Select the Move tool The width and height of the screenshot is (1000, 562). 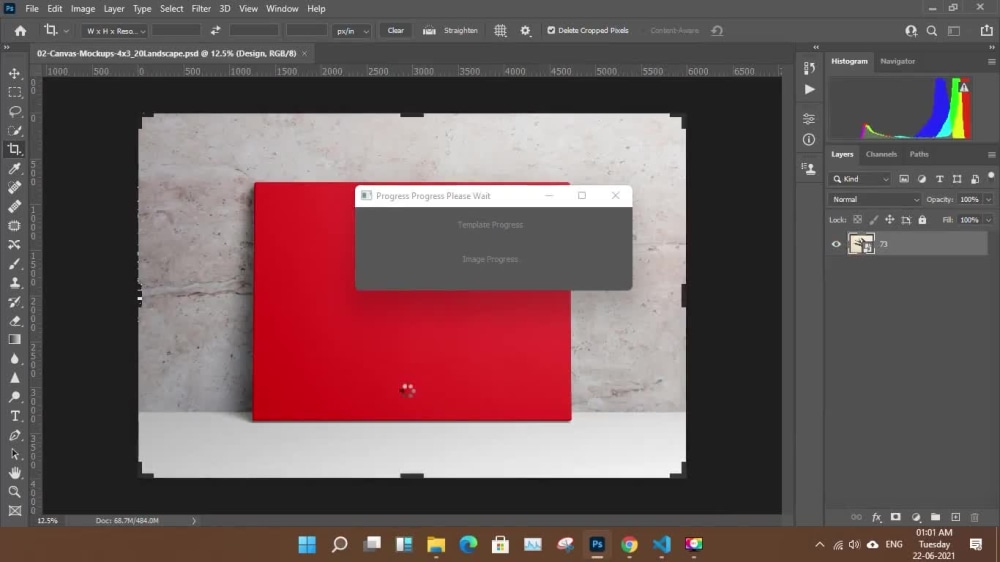tap(15, 73)
